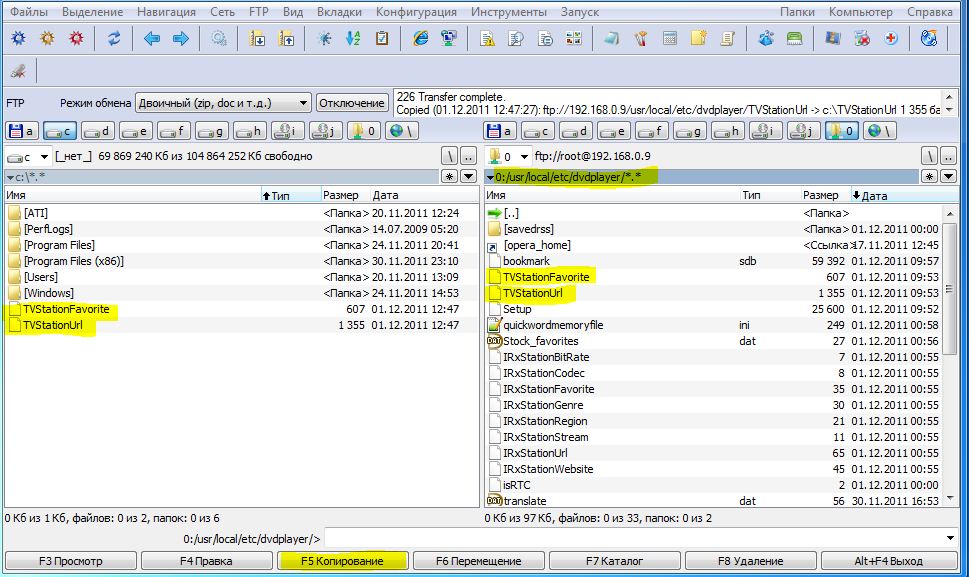Click the globe icon ending the toolbar
The width and height of the screenshot is (969, 577).
click(929, 38)
